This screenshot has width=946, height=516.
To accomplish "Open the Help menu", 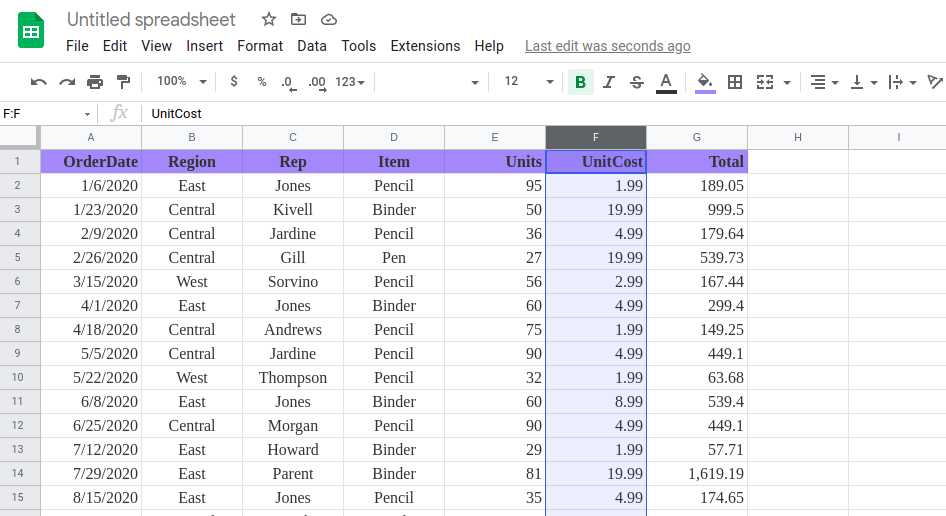I will [489, 46].
